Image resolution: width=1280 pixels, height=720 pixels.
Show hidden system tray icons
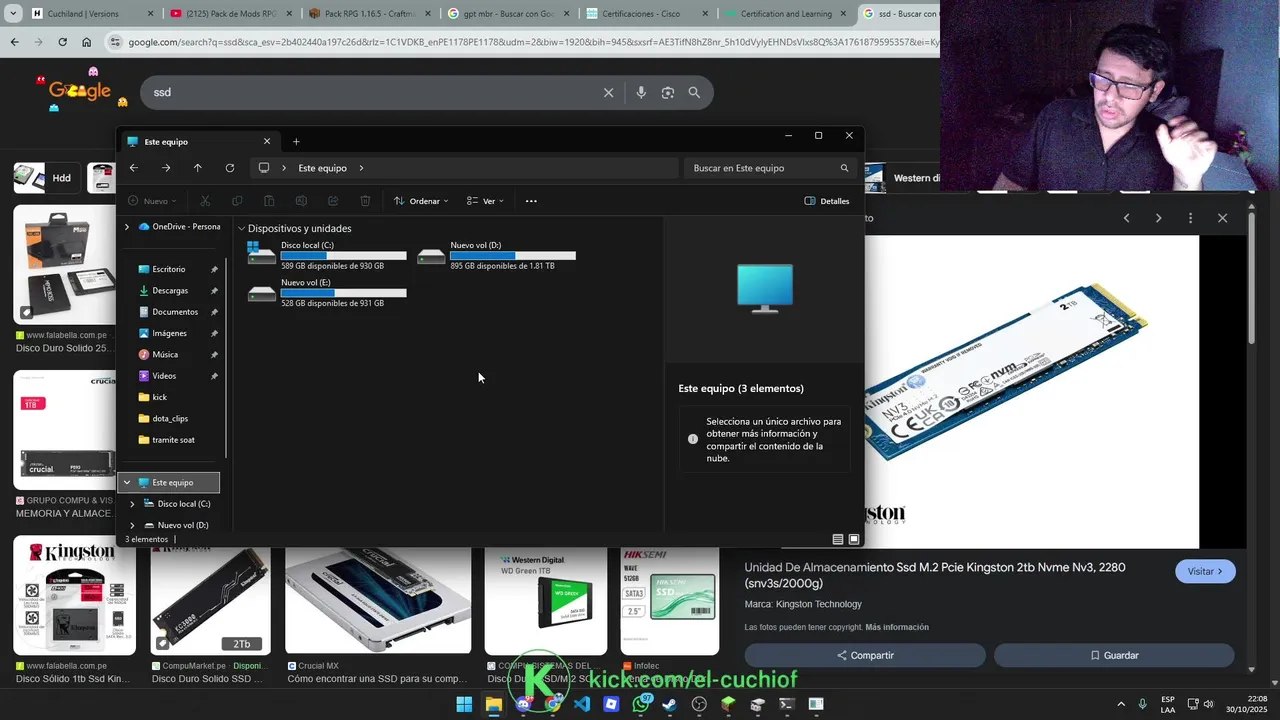[x=1120, y=704]
